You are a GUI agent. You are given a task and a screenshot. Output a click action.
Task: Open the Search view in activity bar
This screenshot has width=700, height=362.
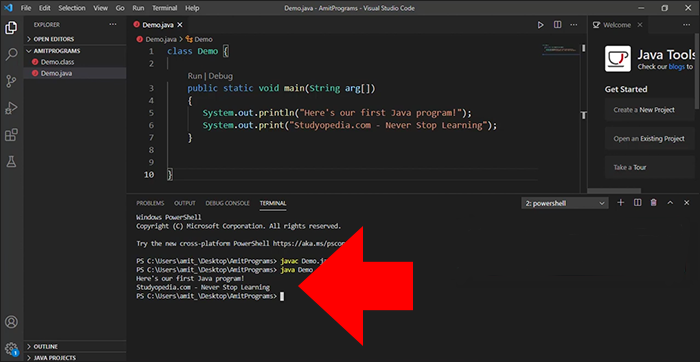(11, 54)
